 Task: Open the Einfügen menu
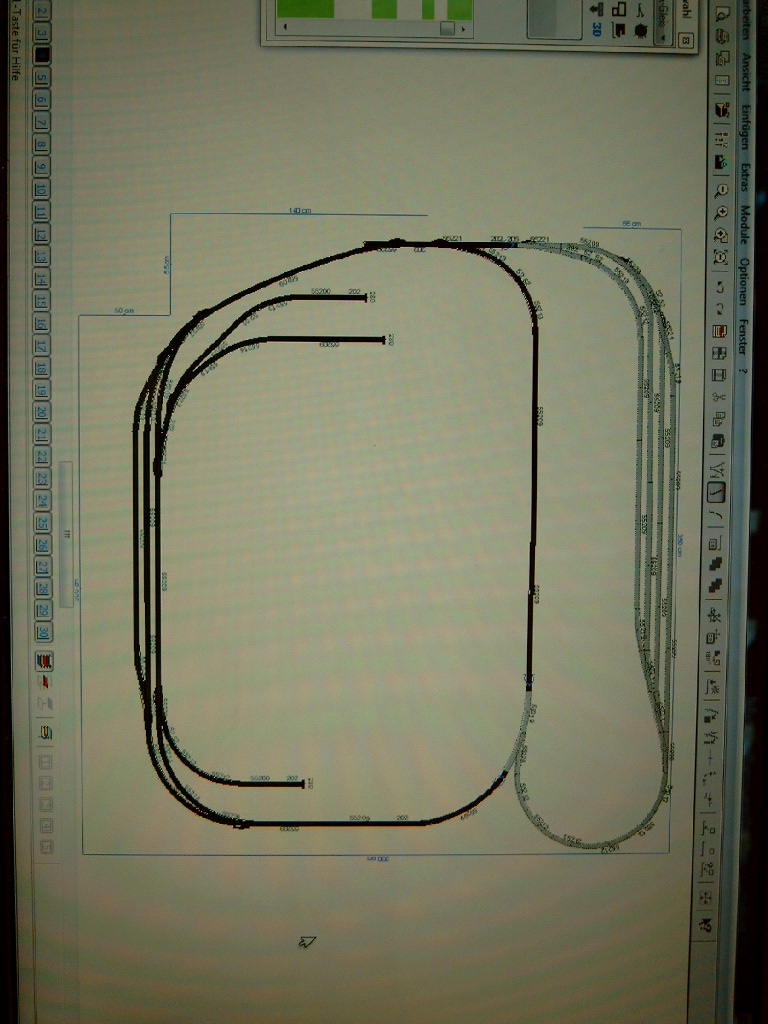pos(745,129)
